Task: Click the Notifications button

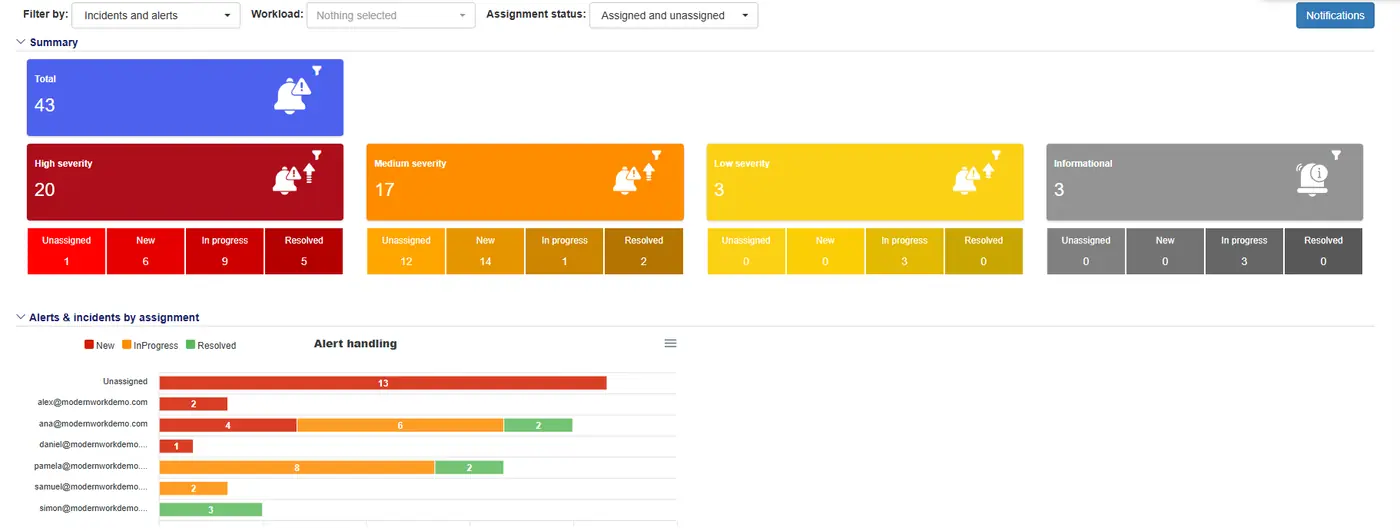Action: [x=1335, y=15]
